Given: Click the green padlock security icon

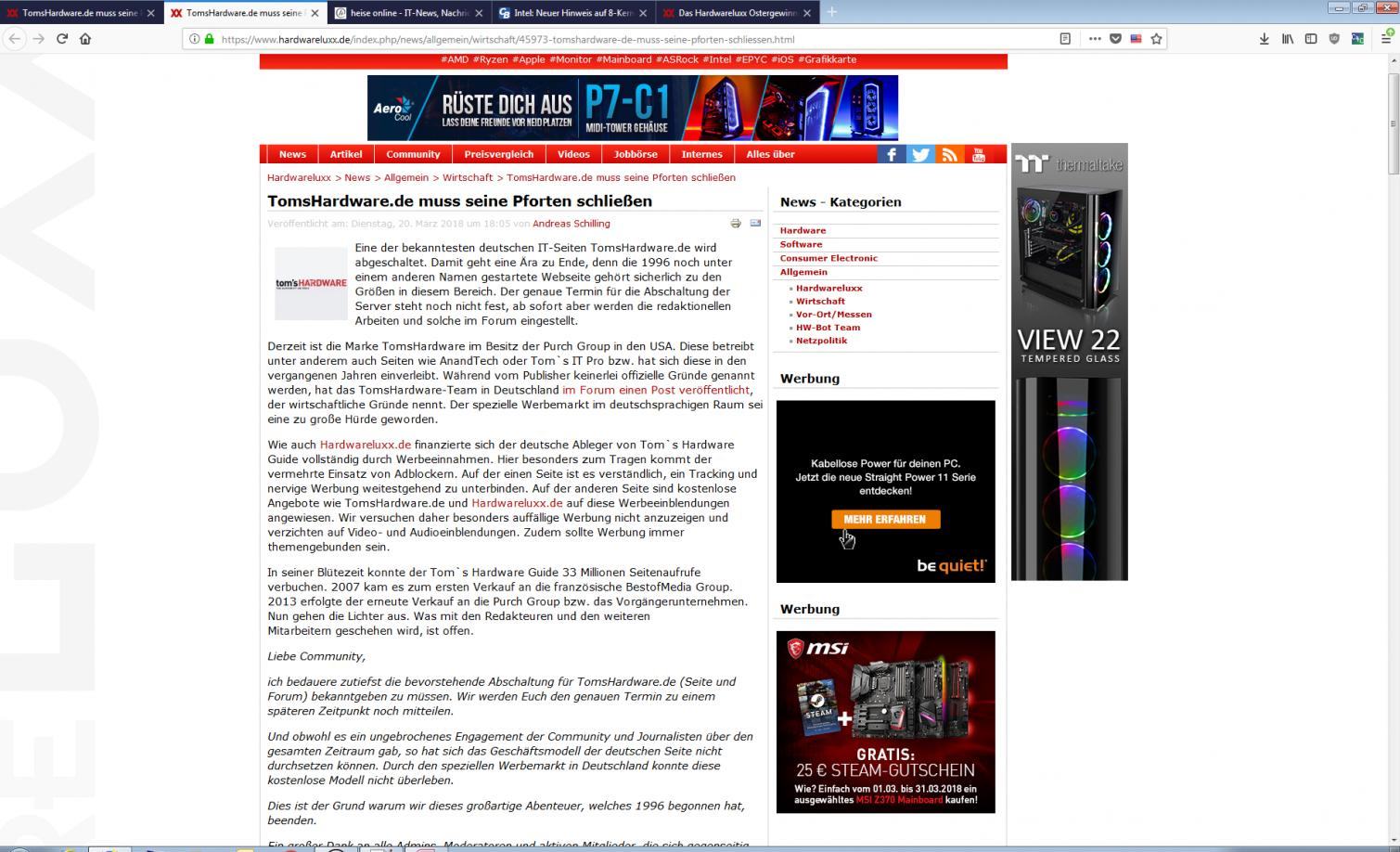Looking at the screenshot, I should 209,39.
